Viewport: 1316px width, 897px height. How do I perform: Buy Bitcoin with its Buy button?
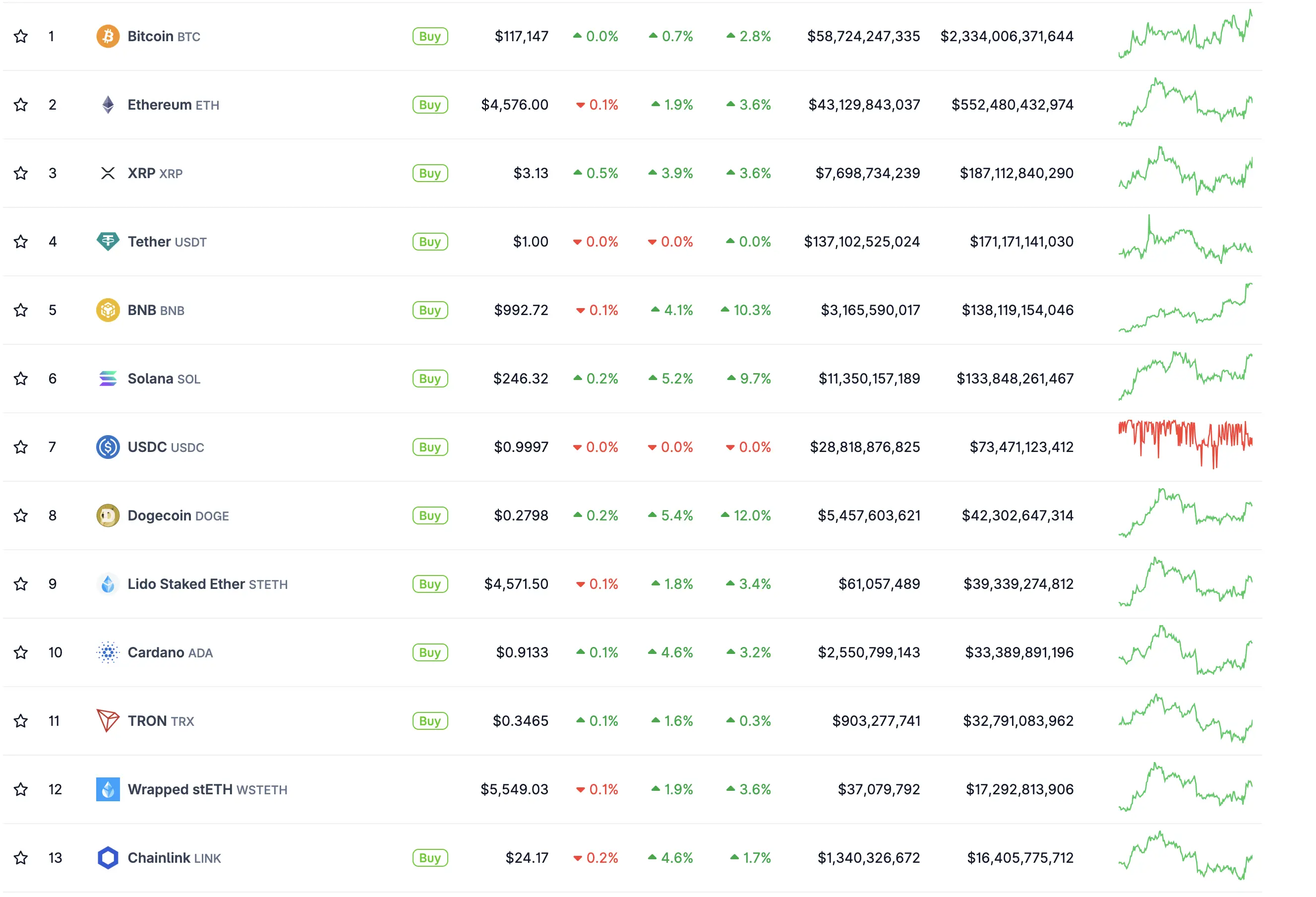430,36
